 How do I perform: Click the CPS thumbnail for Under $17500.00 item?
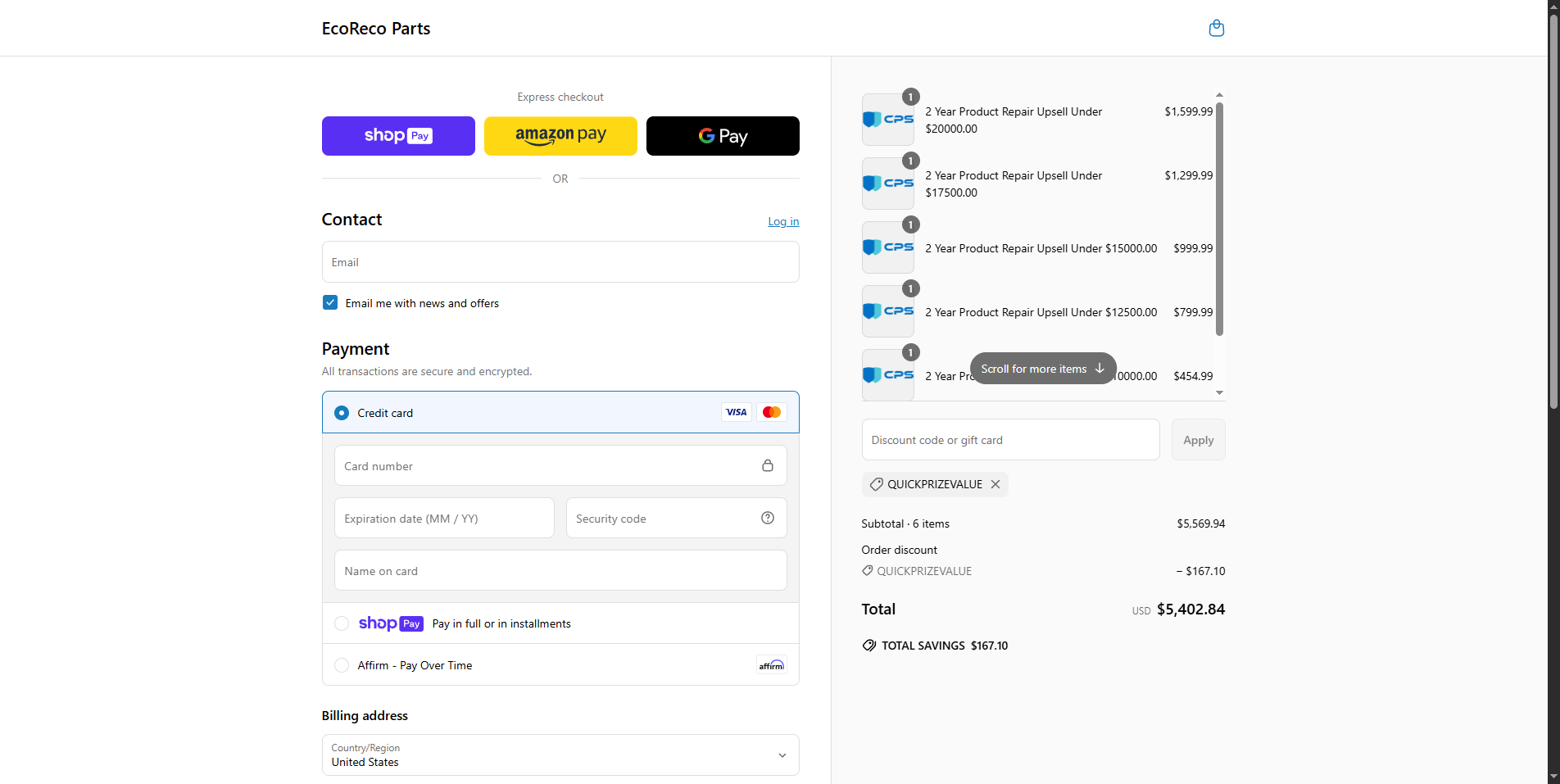[x=888, y=184]
